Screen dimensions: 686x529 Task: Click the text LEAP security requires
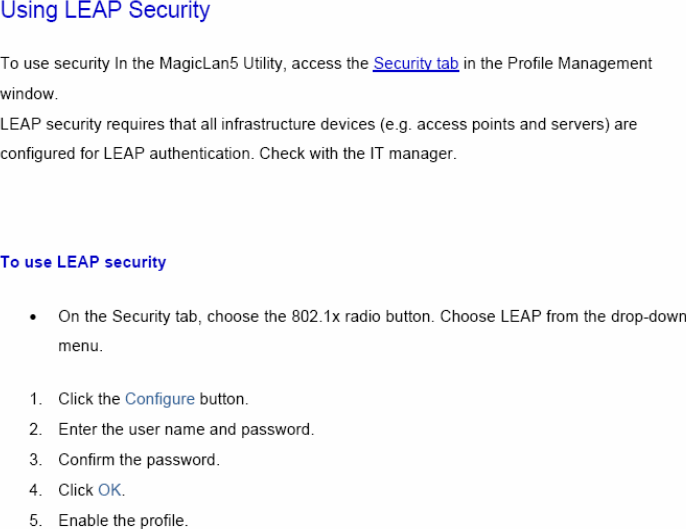82,125
